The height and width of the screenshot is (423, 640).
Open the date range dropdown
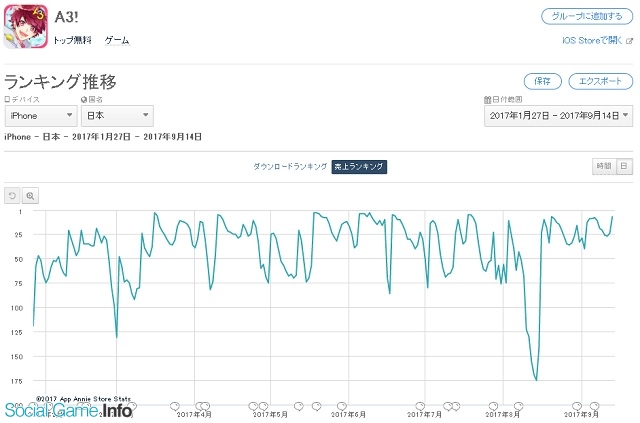pos(558,116)
